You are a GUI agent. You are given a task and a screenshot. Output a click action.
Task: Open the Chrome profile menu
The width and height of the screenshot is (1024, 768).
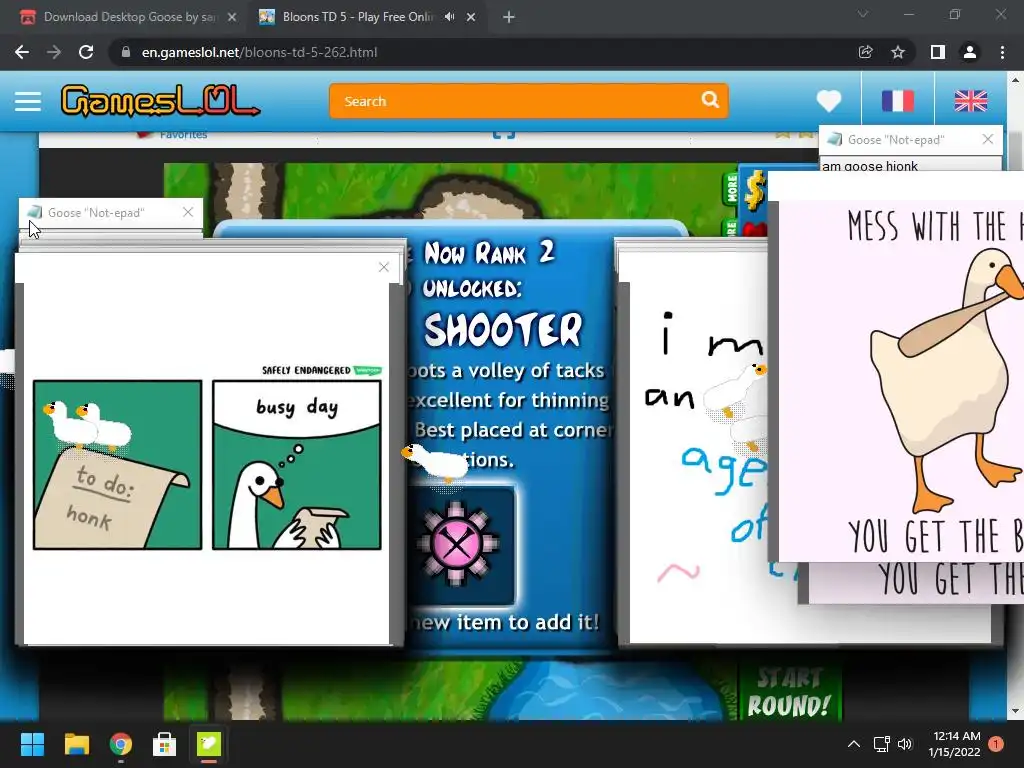tap(970, 52)
